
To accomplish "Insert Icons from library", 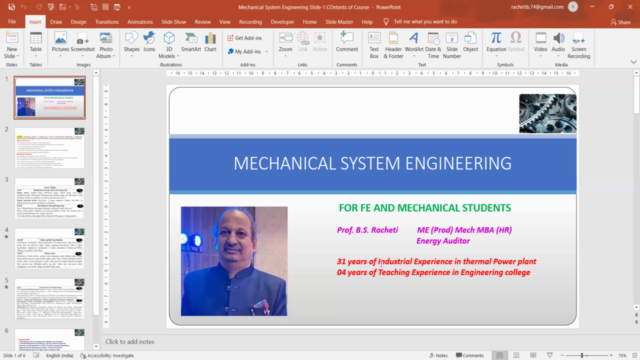I will point(149,42).
